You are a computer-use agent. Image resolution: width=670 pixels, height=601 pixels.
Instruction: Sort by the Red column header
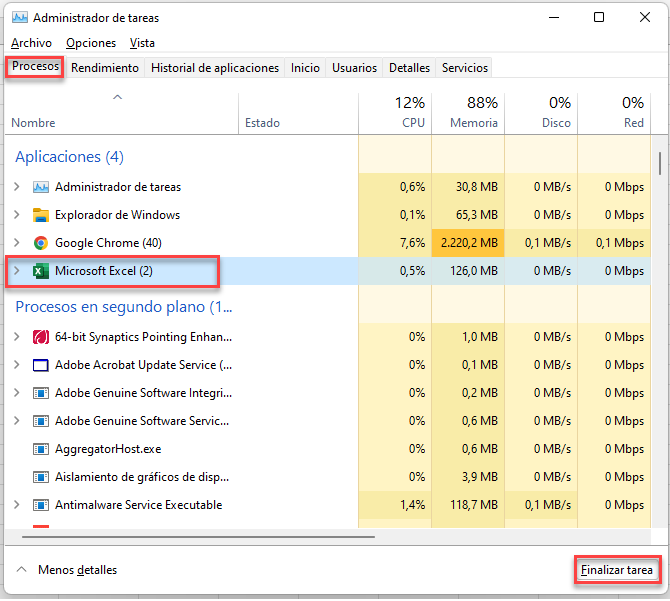(614, 114)
